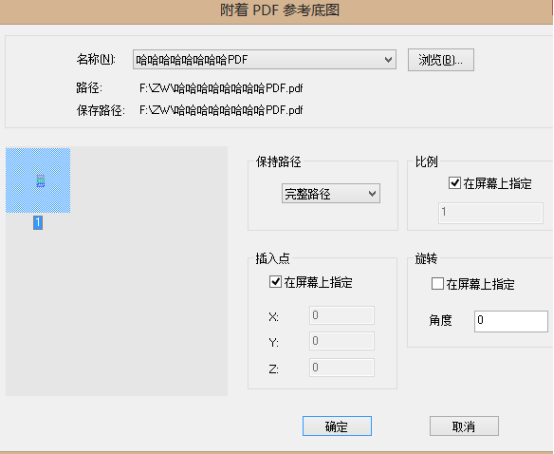Open the name dropdown arrow

[x=388, y=59]
